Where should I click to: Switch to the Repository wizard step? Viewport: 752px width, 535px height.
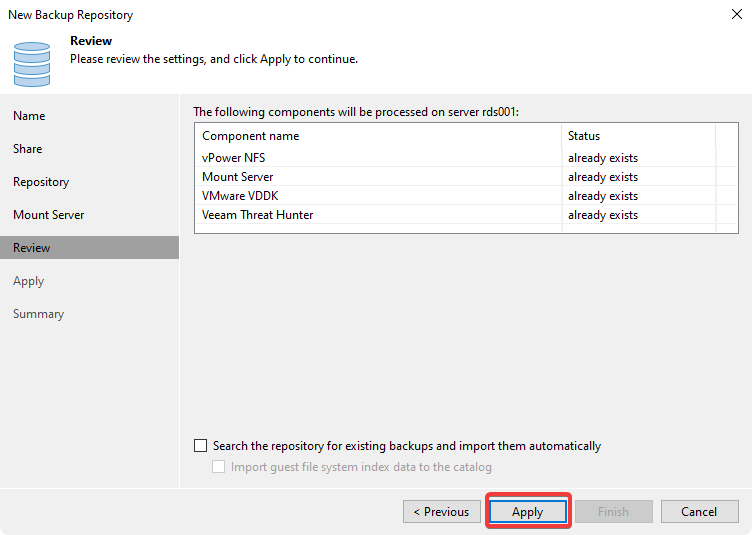pyautogui.click(x=41, y=182)
